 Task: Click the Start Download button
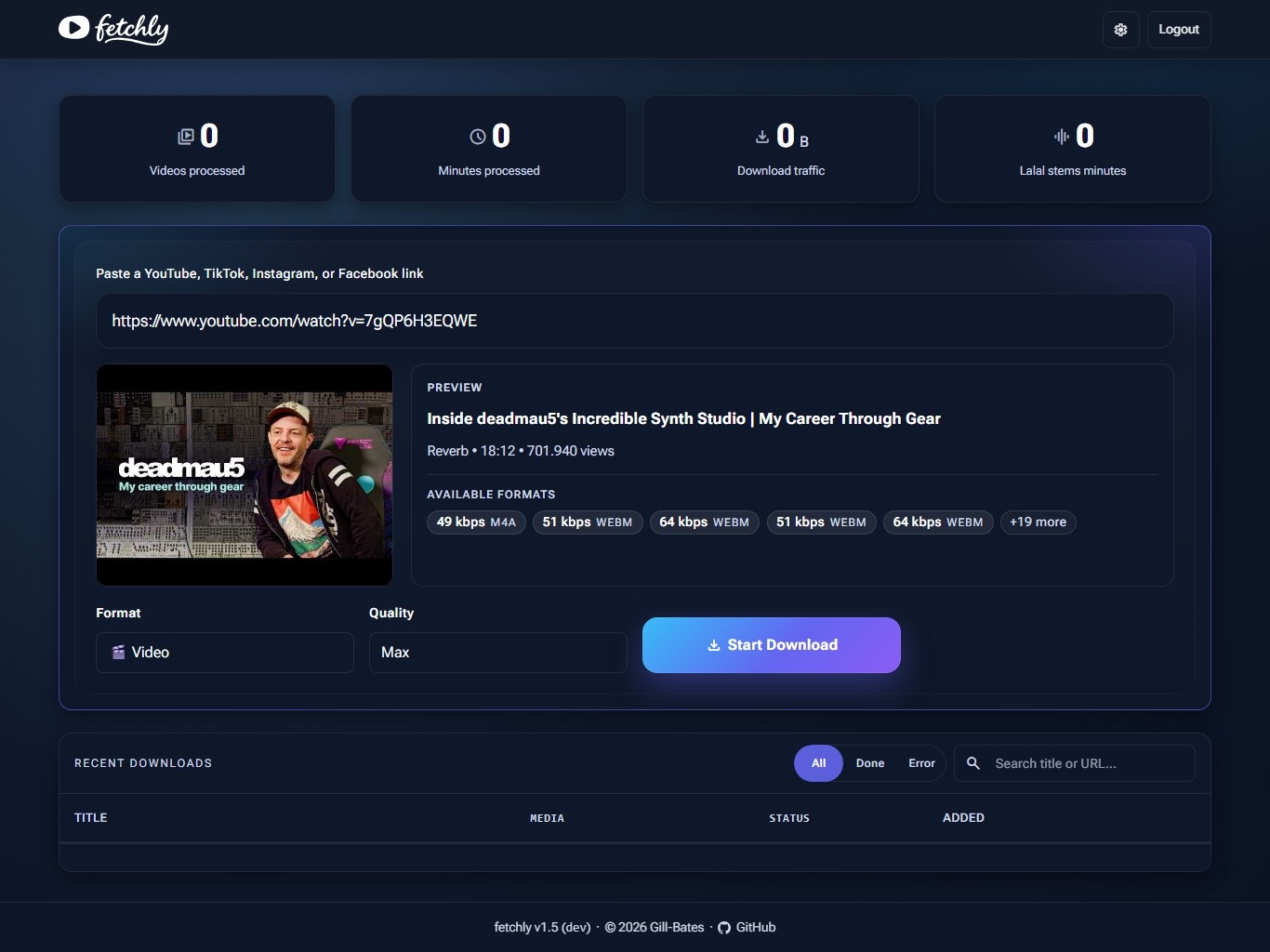pyautogui.click(x=772, y=645)
